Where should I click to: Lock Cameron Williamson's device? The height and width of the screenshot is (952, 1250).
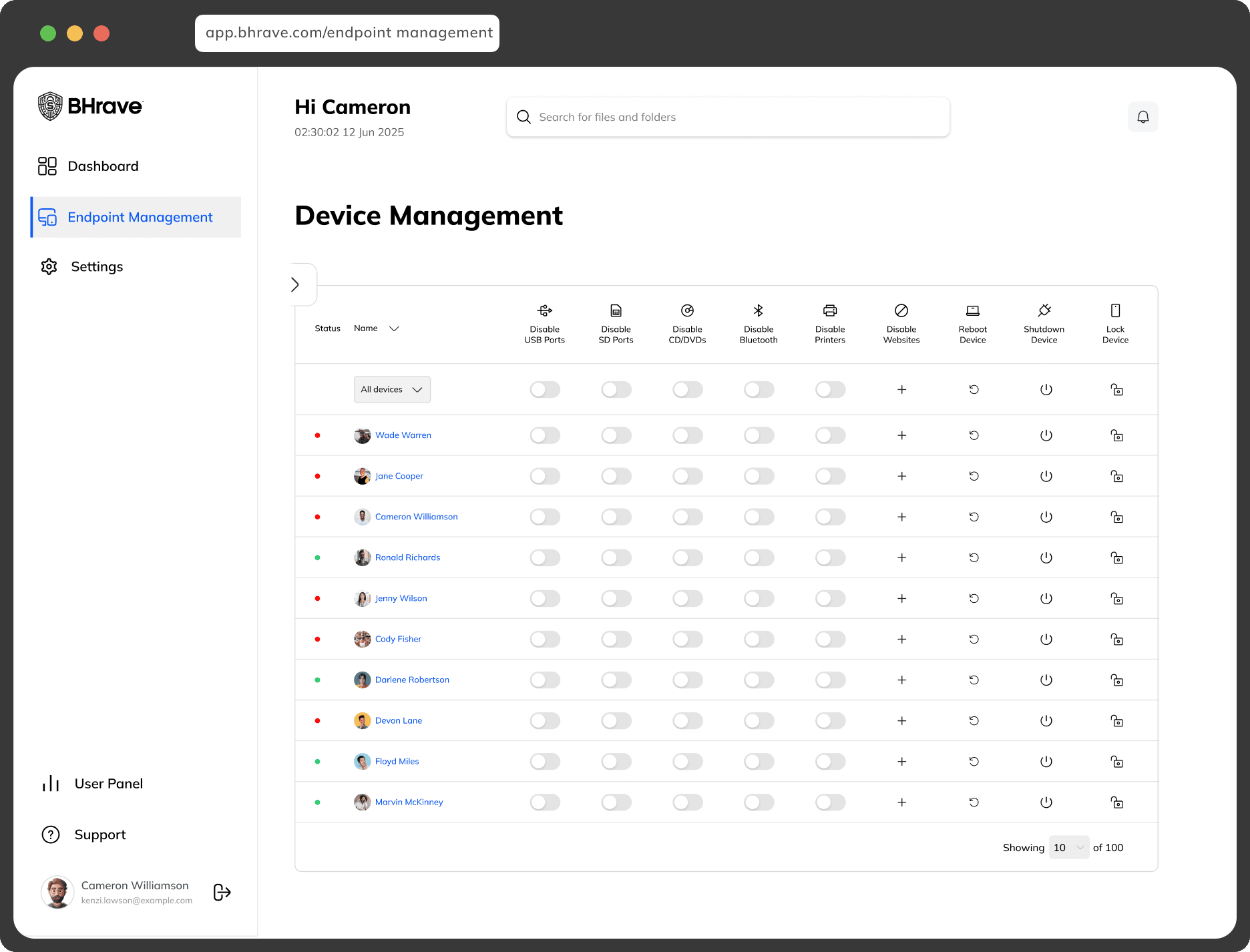(x=1116, y=517)
